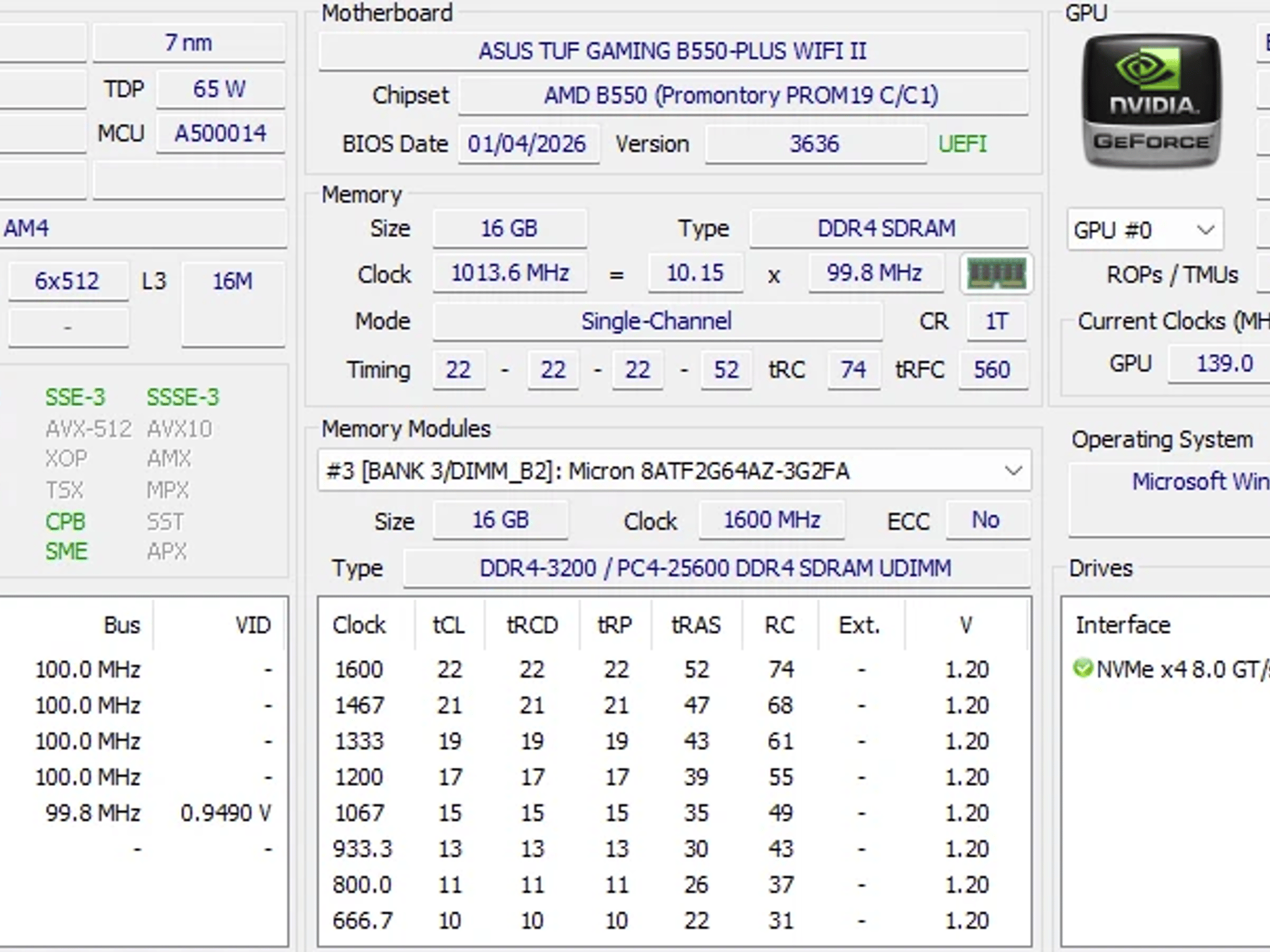Select the motherboard name ASUS TUF GAMING B550-PLUS WIFI II
Image resolution: width=1270 pixels, height=952 pixels.
click(673, 51)
